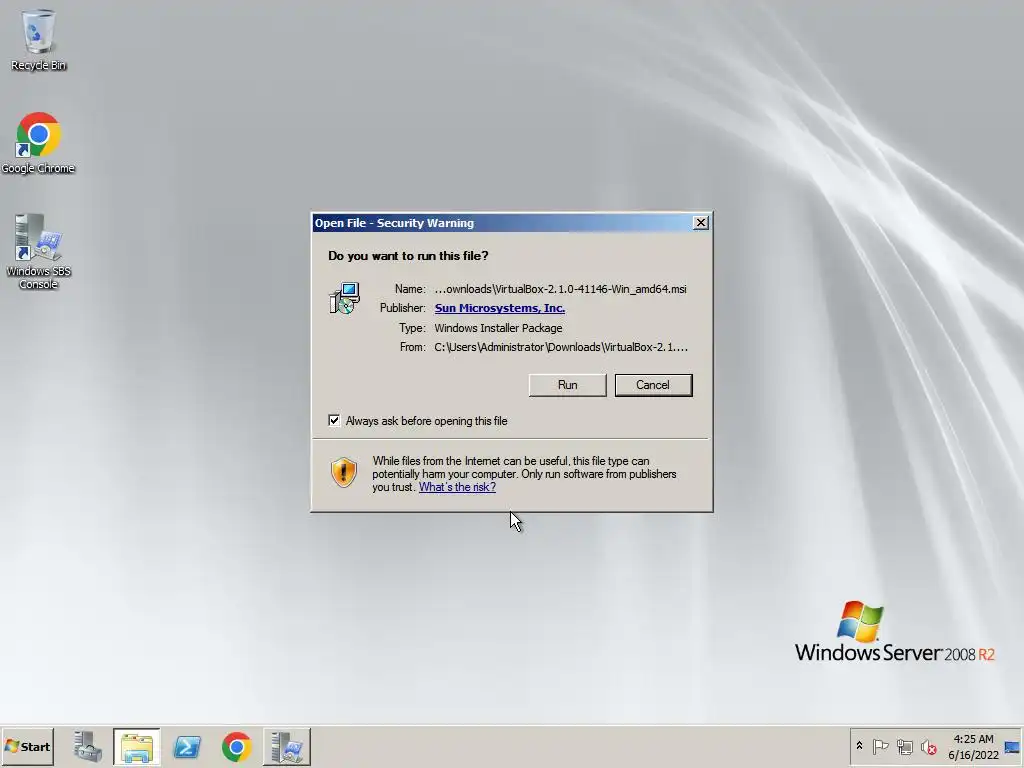The height and width of the screenshot is (768, 1024).
Task: Open Google Chrome from the taskbar
Action: (x=236, y=746)
